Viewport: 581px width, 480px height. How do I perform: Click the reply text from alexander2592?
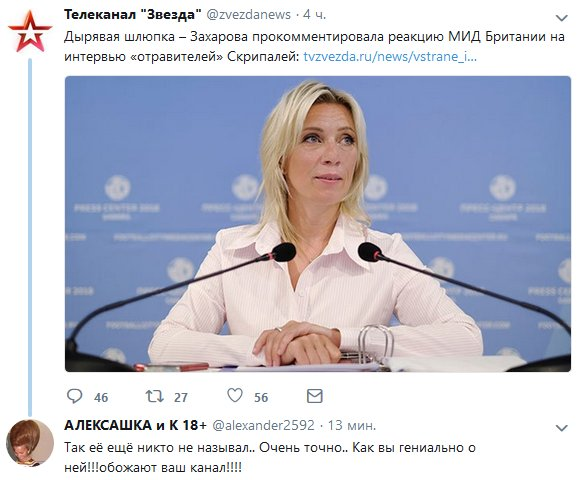tap(270, 457)
